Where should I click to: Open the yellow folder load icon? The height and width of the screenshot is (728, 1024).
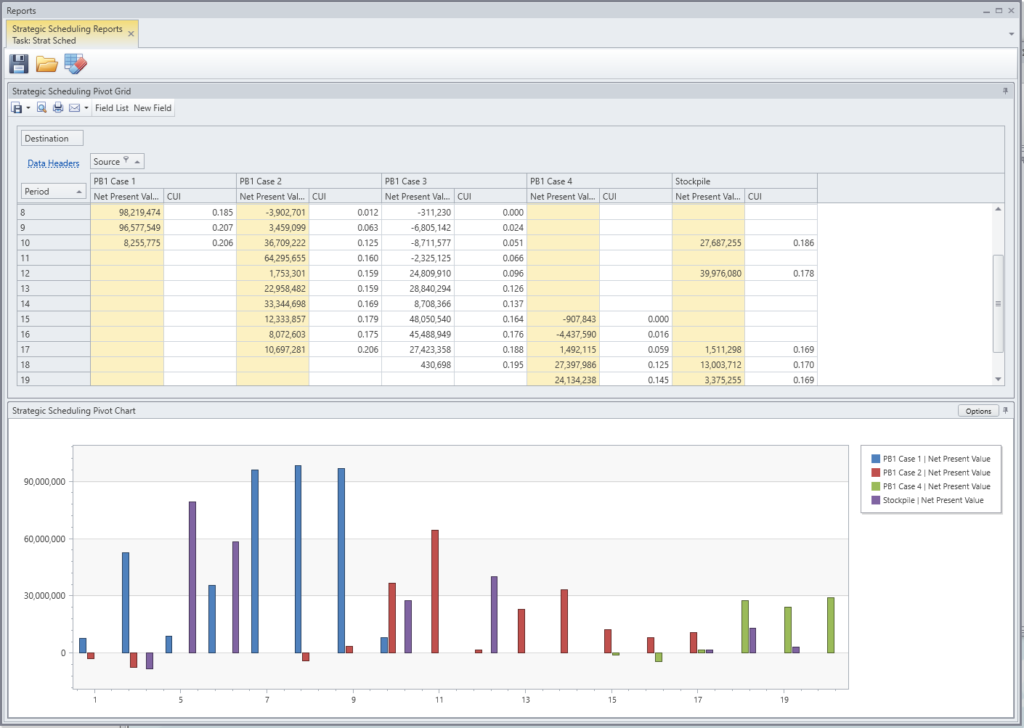(x=46, y=64)
